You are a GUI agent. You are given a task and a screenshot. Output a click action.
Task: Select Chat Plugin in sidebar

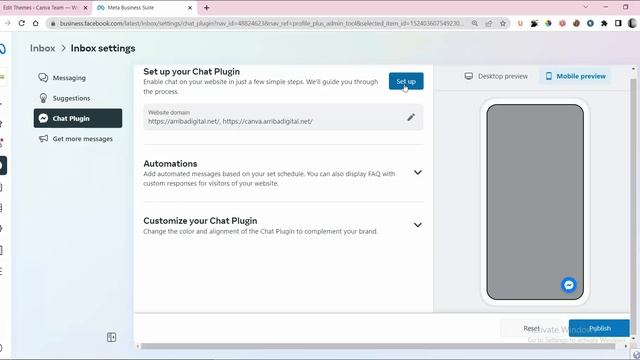click(x=78, y=118)
